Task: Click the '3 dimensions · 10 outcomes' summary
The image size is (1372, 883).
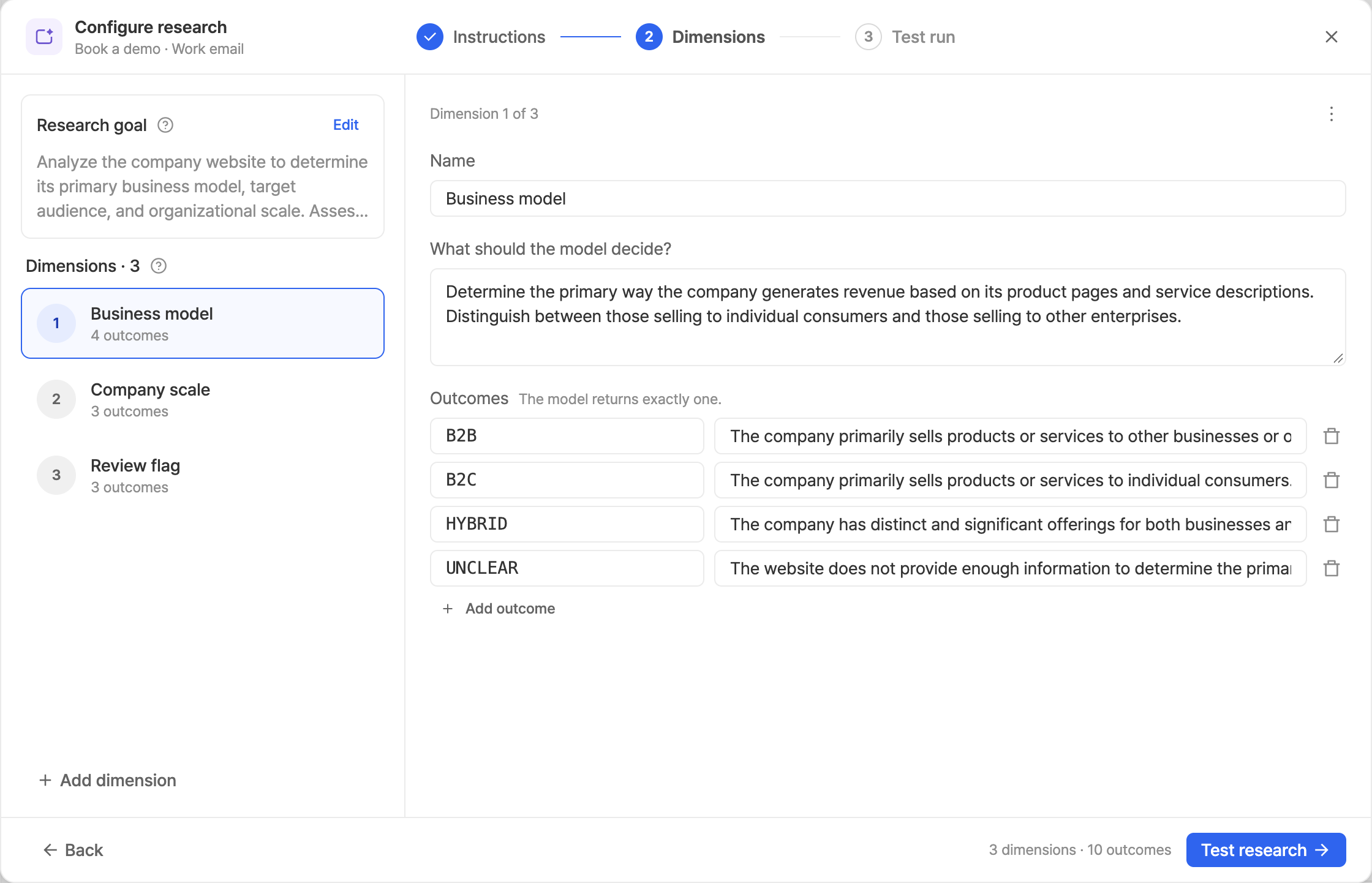Action: coord(1080,850)
